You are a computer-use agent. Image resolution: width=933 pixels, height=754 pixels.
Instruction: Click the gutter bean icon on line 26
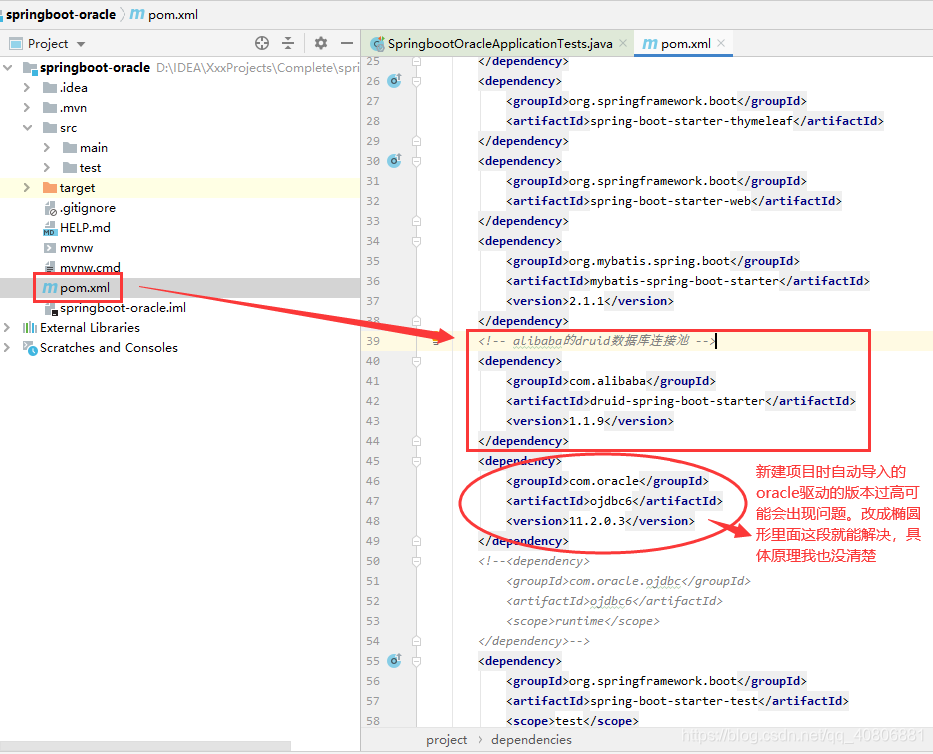tap(395, 80)
